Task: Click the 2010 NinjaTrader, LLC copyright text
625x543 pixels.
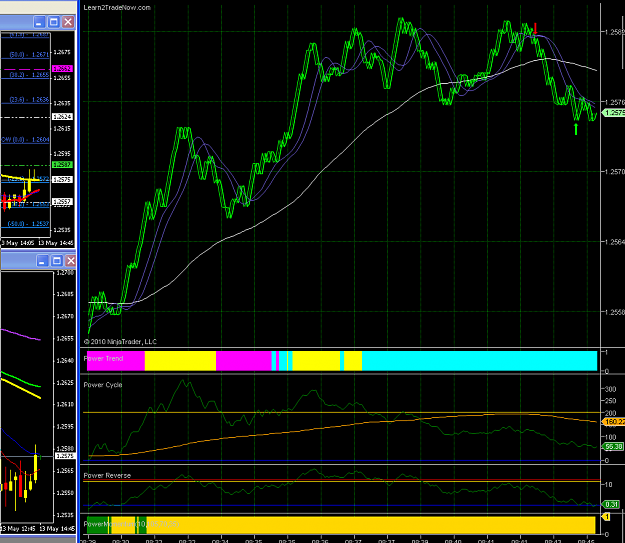Action: click(x=120, y=342)
